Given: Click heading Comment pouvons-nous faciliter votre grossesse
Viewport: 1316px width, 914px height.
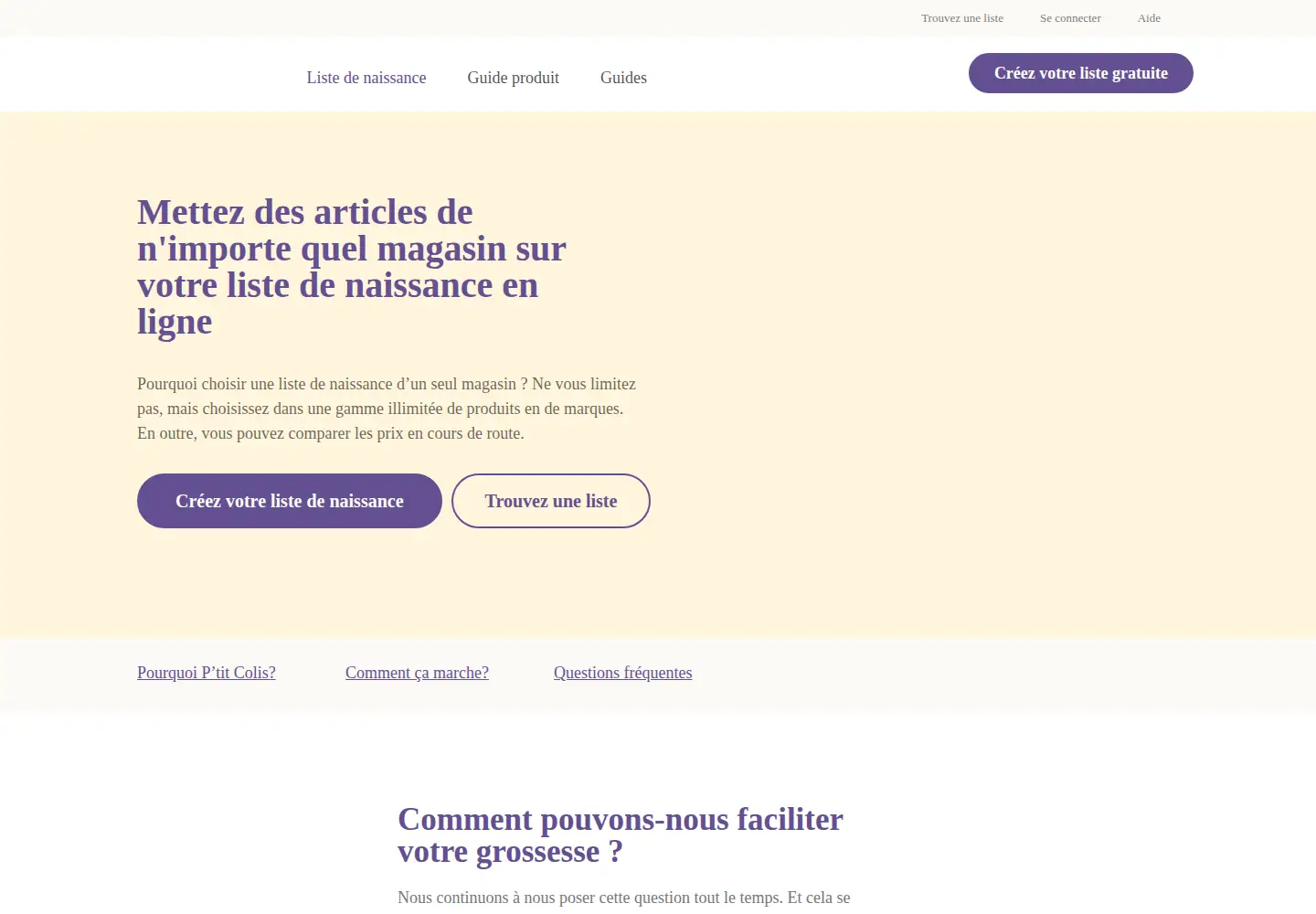Looking at the screenshot, I should pos(621,835).
